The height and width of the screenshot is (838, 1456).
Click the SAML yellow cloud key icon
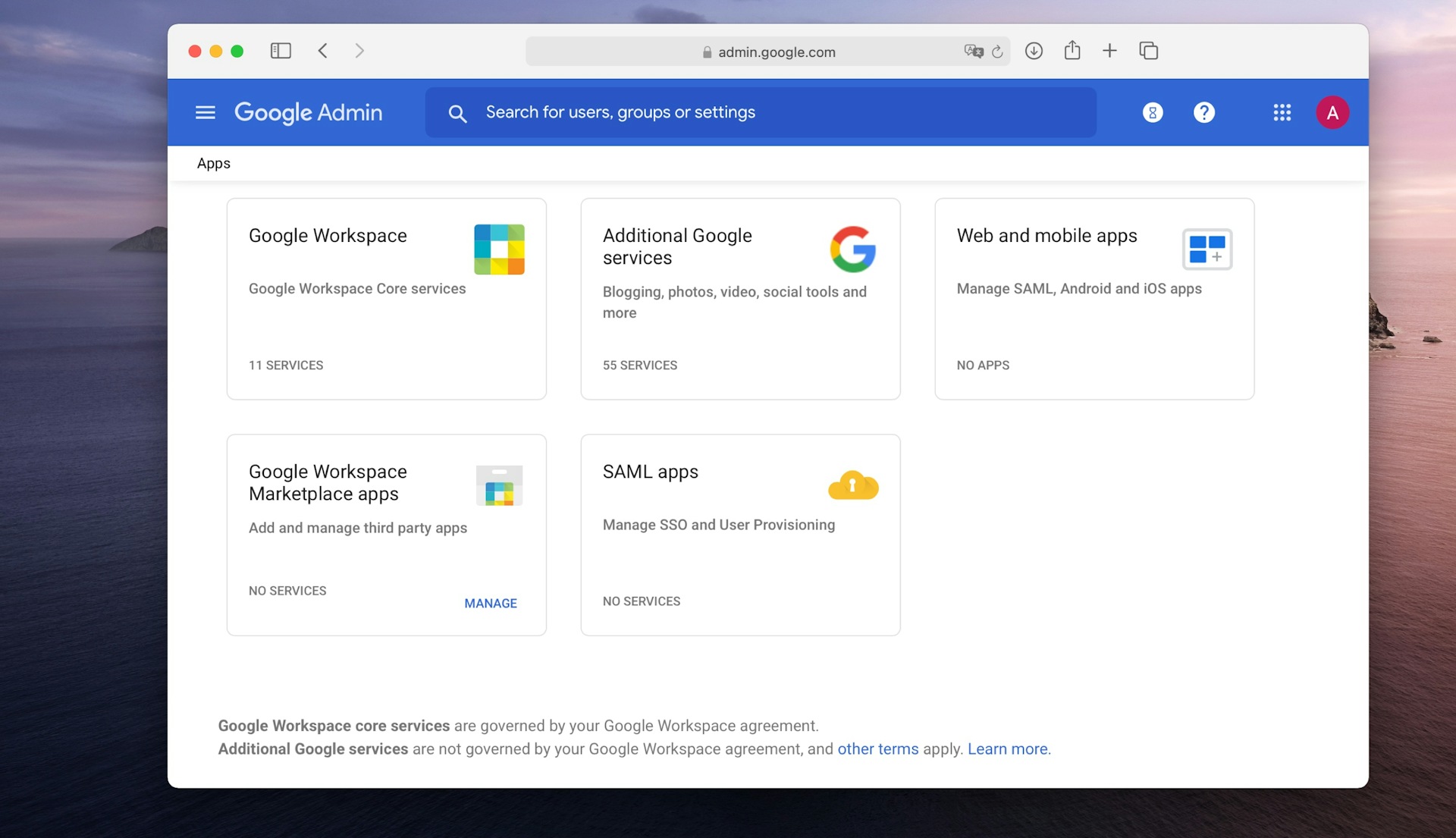[853, 485]
